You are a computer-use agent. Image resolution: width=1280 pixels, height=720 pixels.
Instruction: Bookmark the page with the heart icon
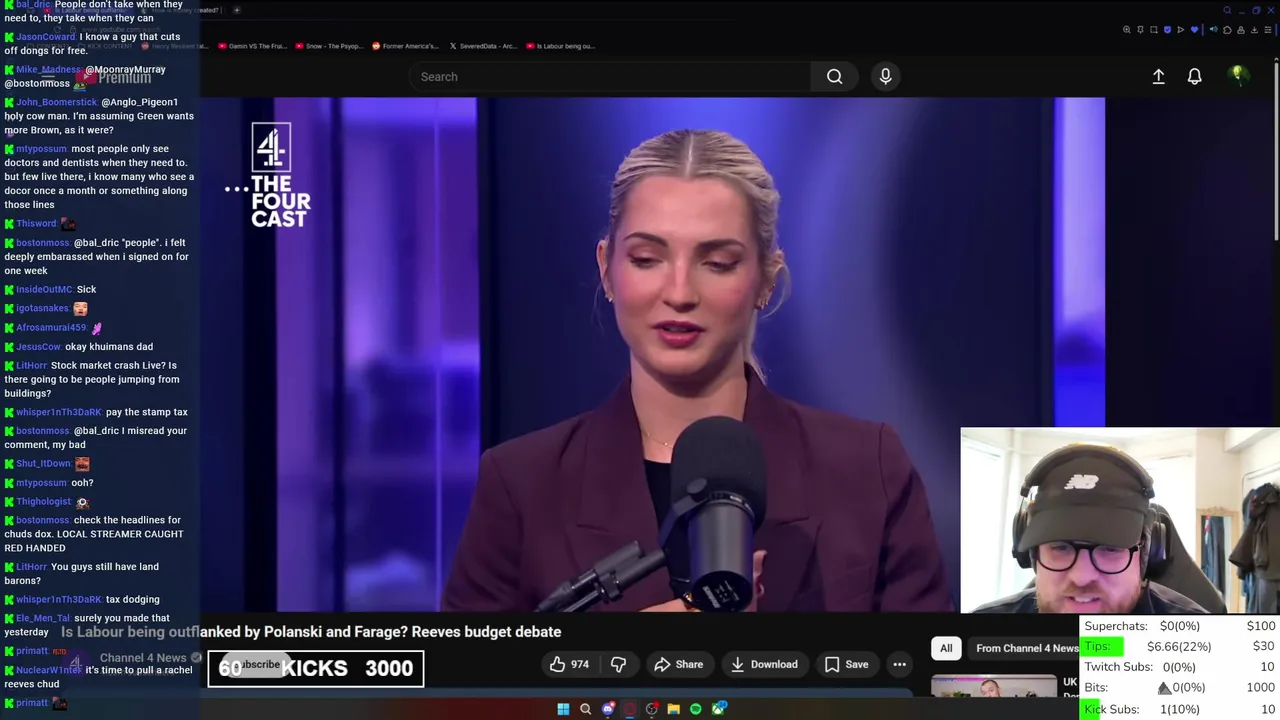[x=1194, y=30]
